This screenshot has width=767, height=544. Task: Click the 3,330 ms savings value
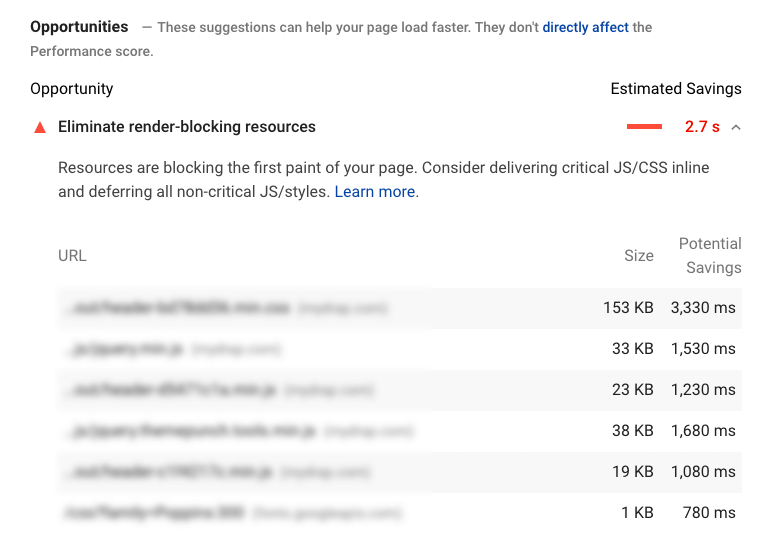coord(703,308)
